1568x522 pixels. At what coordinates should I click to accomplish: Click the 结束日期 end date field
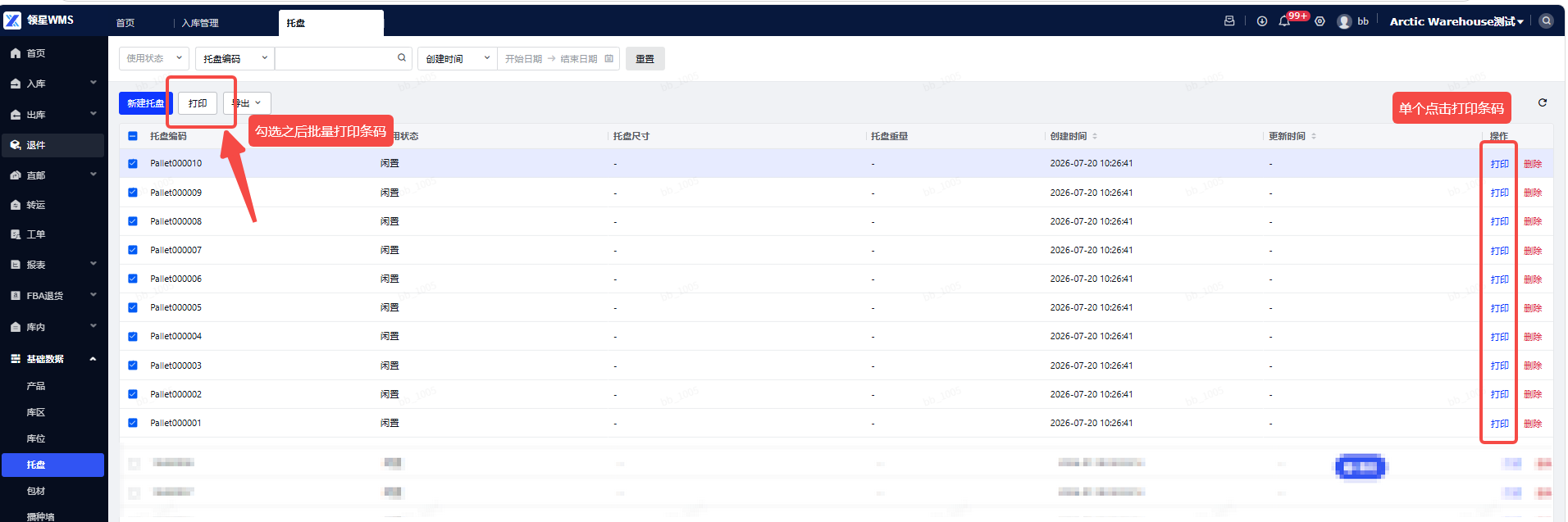578,59
